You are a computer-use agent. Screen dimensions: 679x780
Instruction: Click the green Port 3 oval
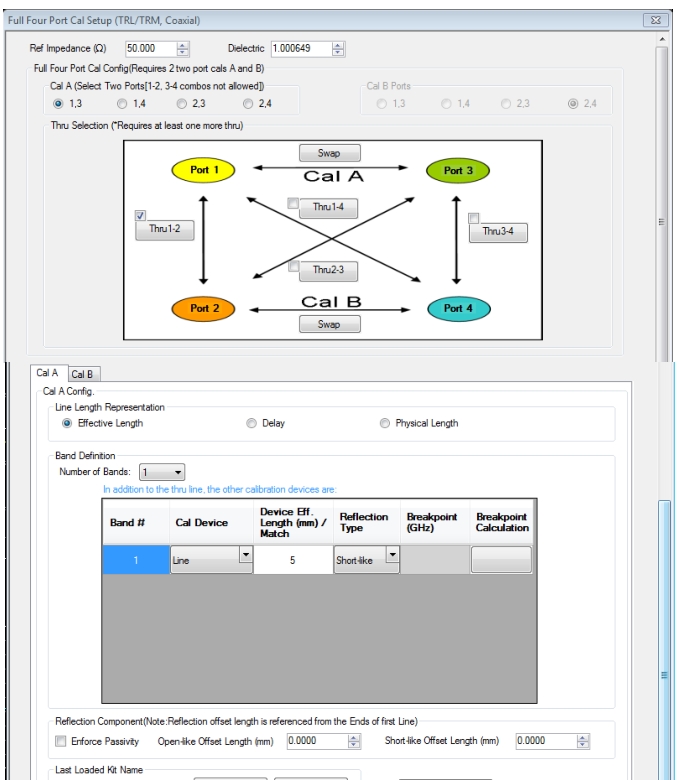click(458, 171)
